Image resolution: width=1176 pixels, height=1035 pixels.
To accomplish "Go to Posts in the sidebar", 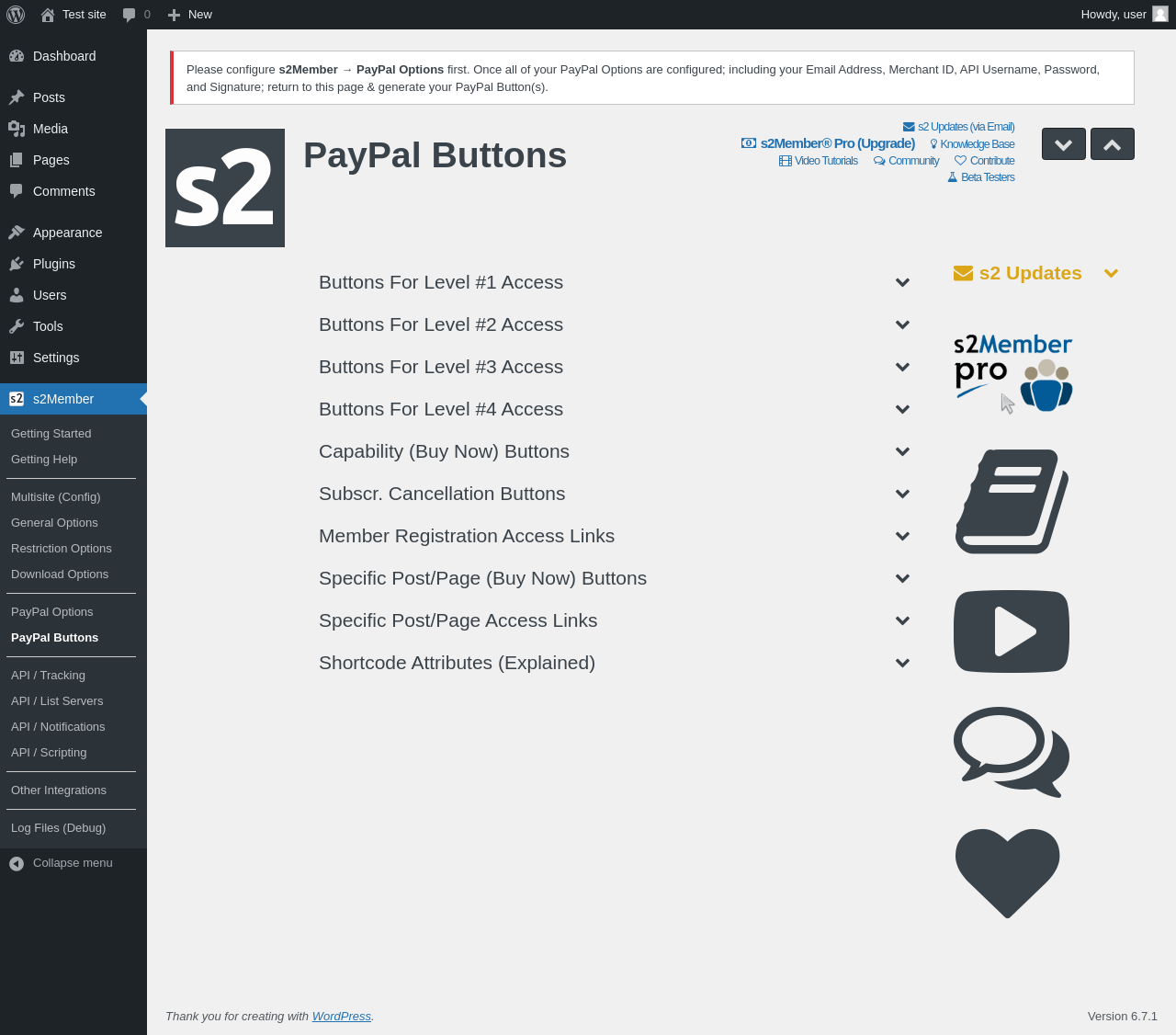I will [73, 97].
